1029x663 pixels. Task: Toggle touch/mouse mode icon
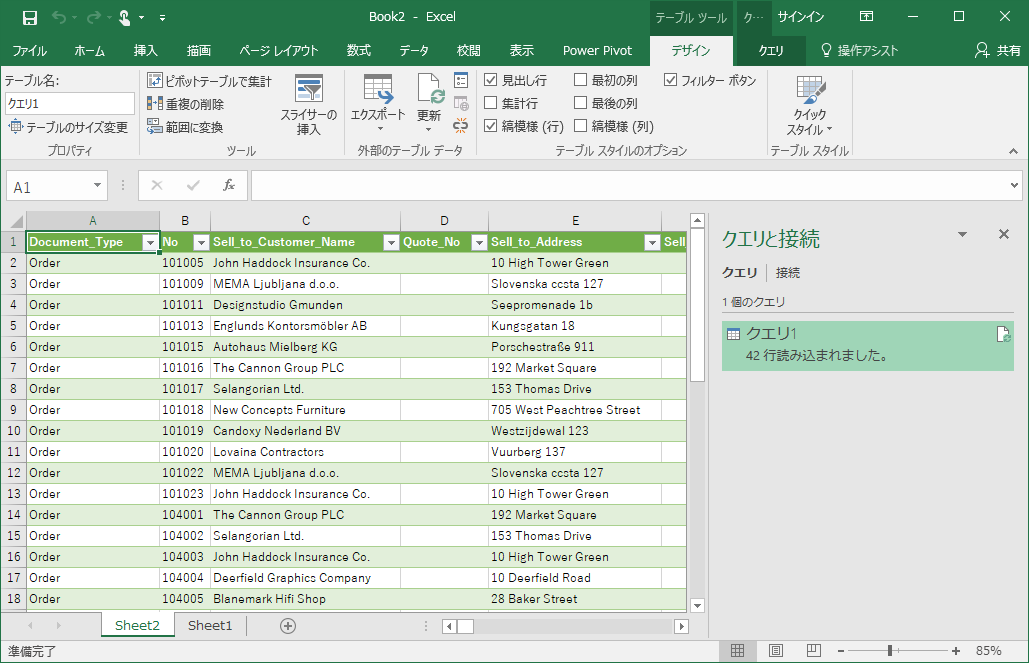tap(125, 18)
